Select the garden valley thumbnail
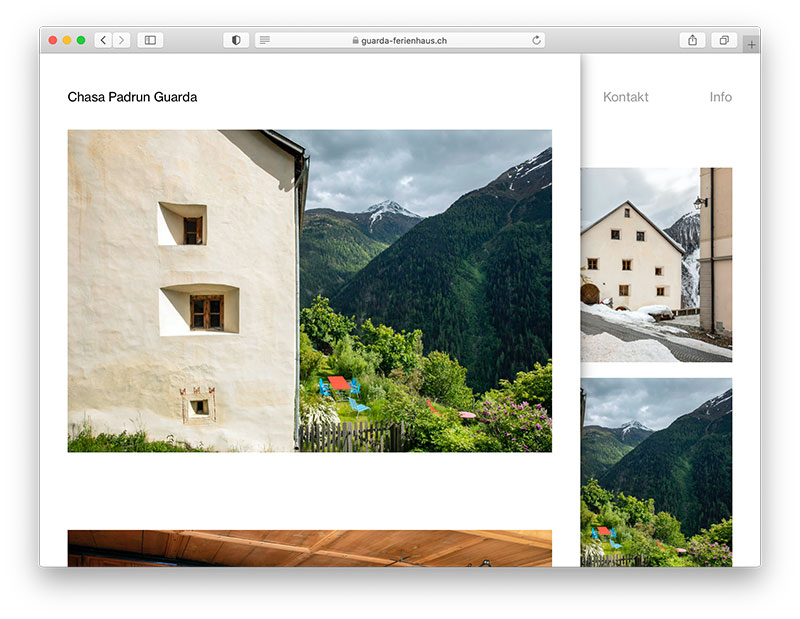The height and width of the screenshot is (619, 800). click(656, 471)
